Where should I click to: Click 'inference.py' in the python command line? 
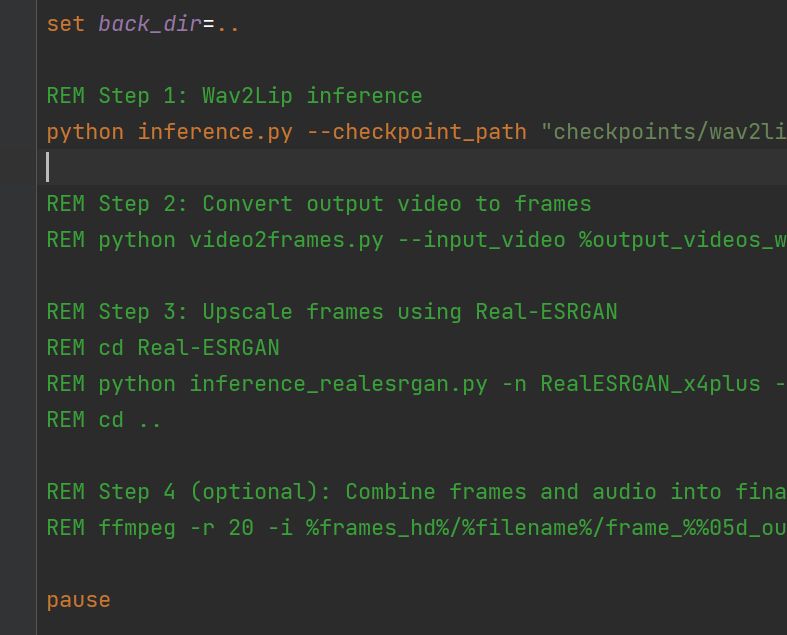pos(215,132)
